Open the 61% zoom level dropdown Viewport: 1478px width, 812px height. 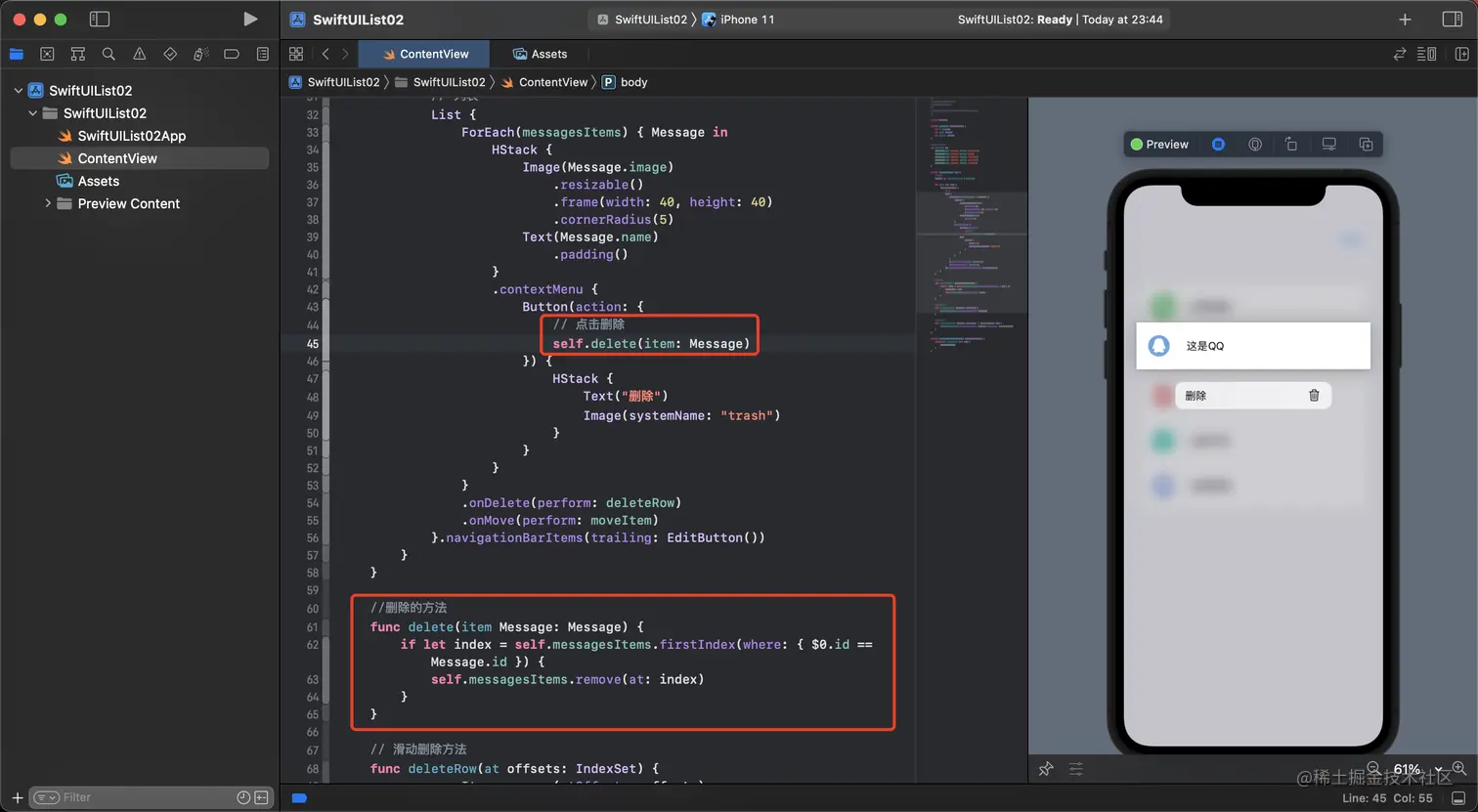point(1416,770)
